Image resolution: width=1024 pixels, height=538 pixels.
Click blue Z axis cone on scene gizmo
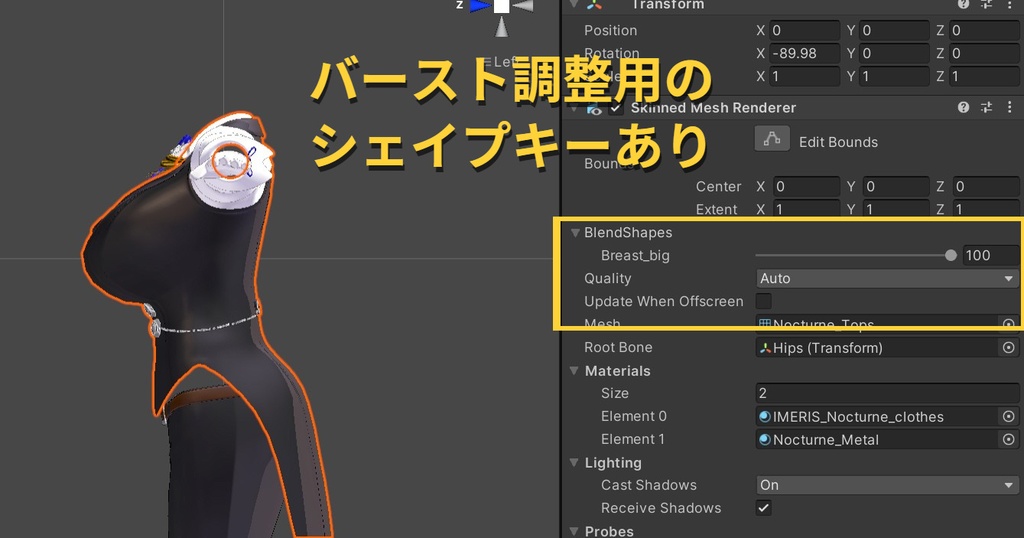(x=480, y=6)
